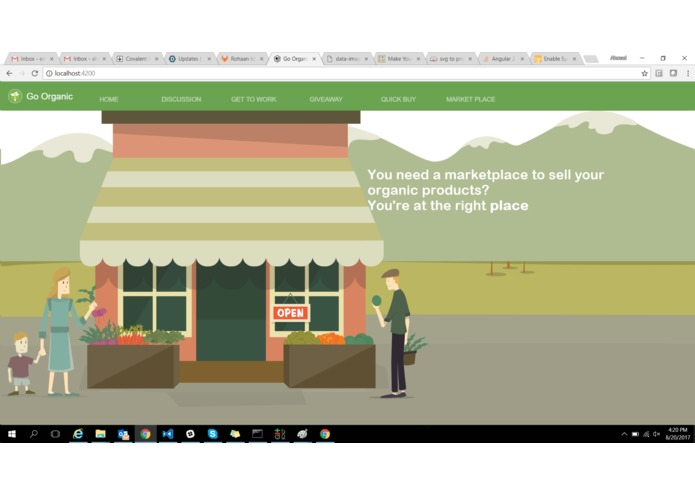Click the OPEN sign on the shop

[291, 313]
